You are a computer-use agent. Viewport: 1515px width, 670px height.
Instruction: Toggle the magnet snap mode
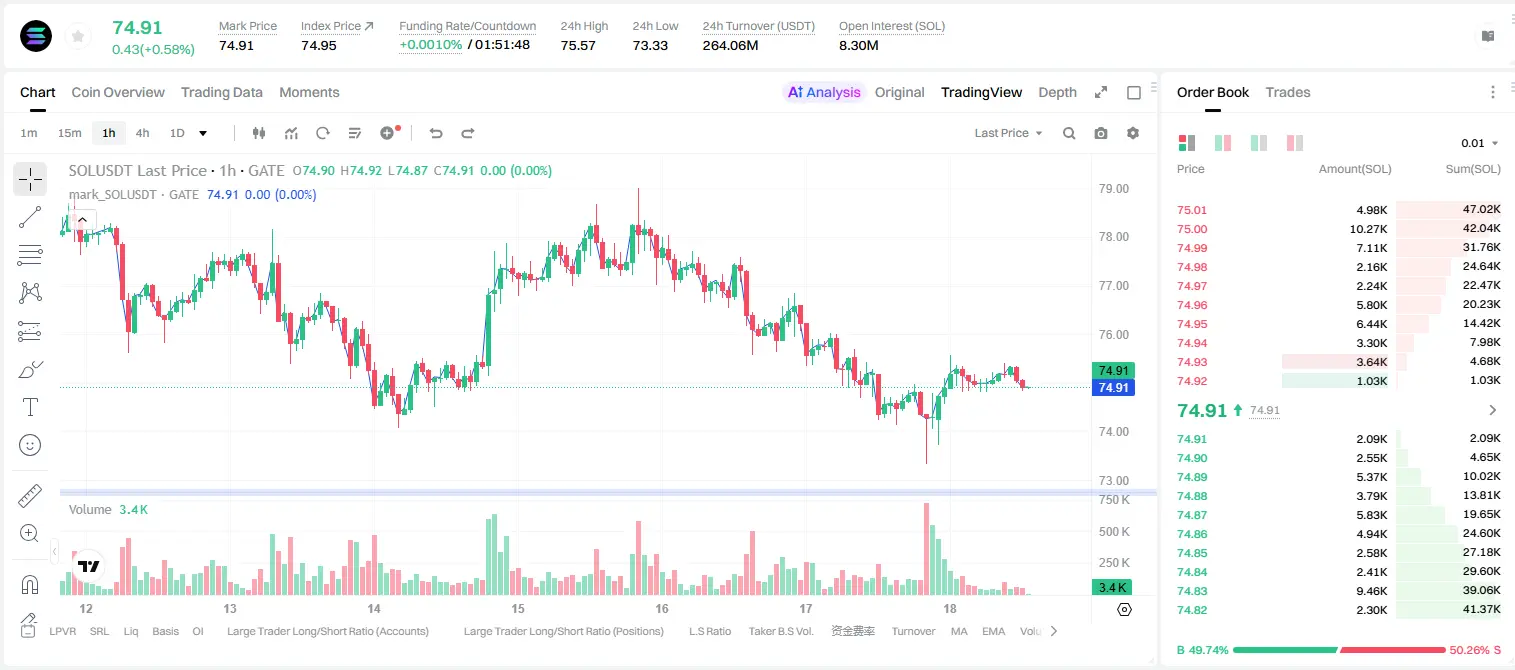coord(30,585)
